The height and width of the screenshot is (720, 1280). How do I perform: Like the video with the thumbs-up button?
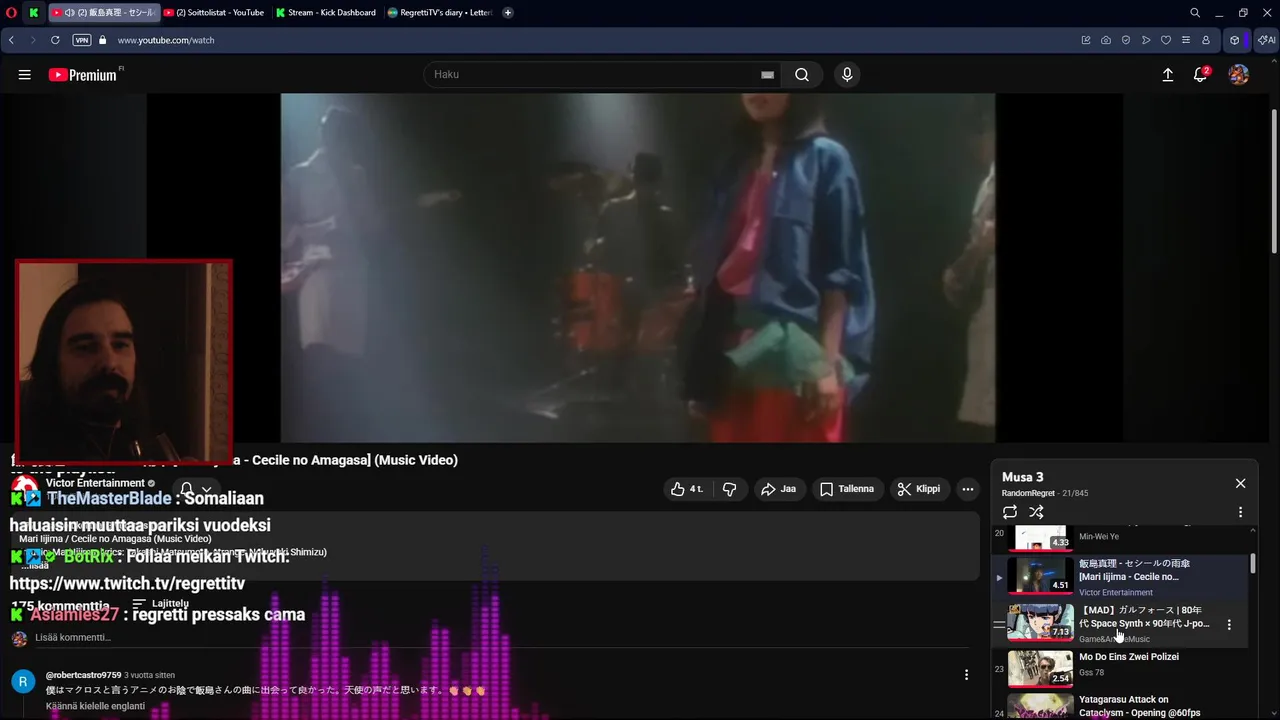(x=687, y=489)
